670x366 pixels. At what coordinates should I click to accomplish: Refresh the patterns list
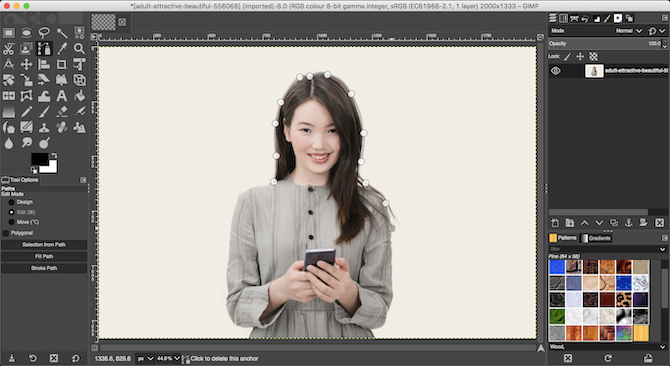tap(608, 358)
